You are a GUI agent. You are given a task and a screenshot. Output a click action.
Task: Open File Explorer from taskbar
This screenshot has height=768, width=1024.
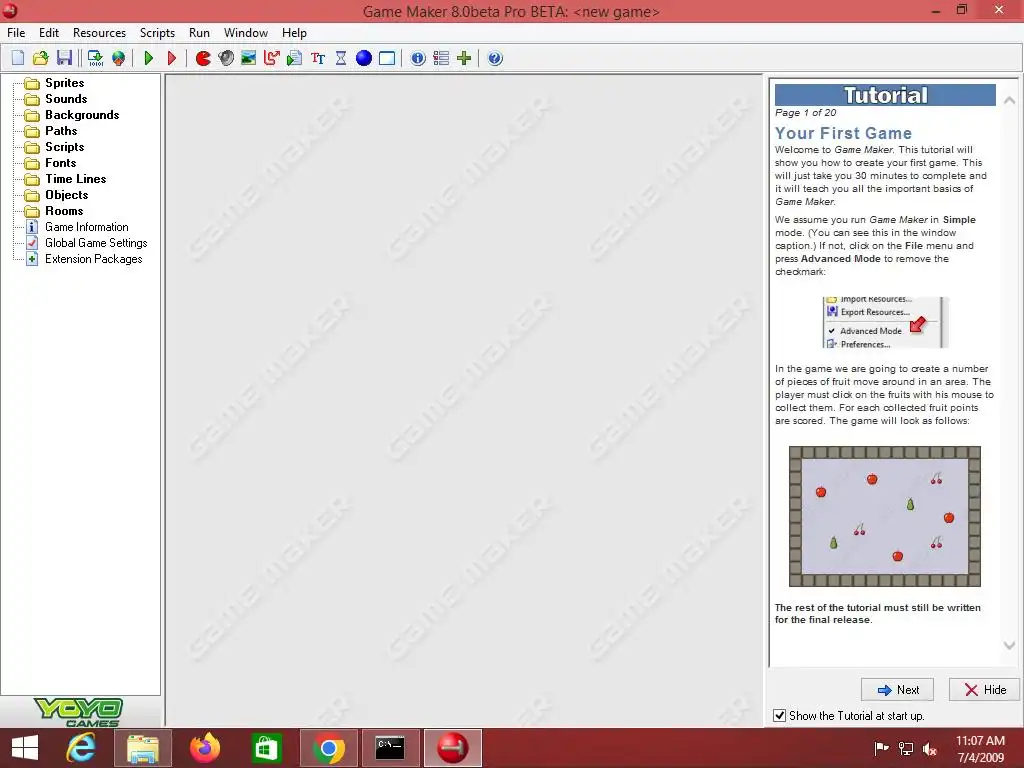143,748
